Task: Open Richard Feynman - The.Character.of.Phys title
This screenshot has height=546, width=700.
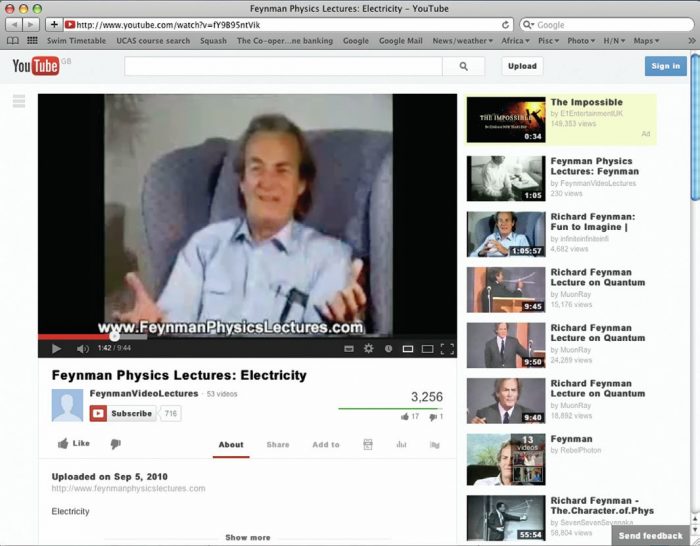Action: pyautogui.click(x=602, y=505)
